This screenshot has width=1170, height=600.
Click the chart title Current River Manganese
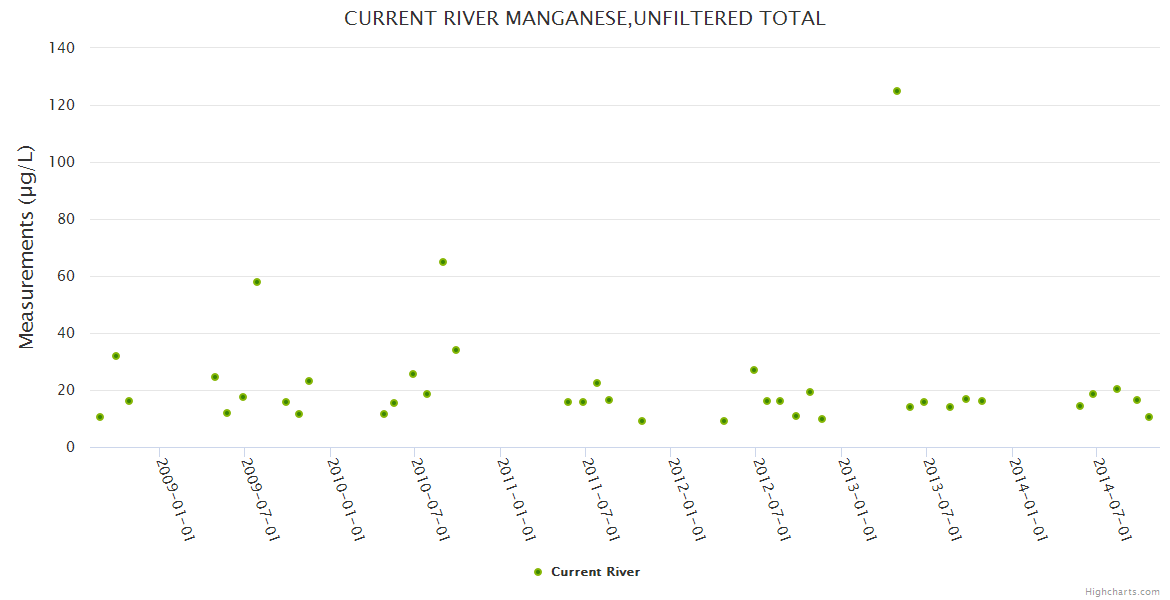[x=585, y=18]
